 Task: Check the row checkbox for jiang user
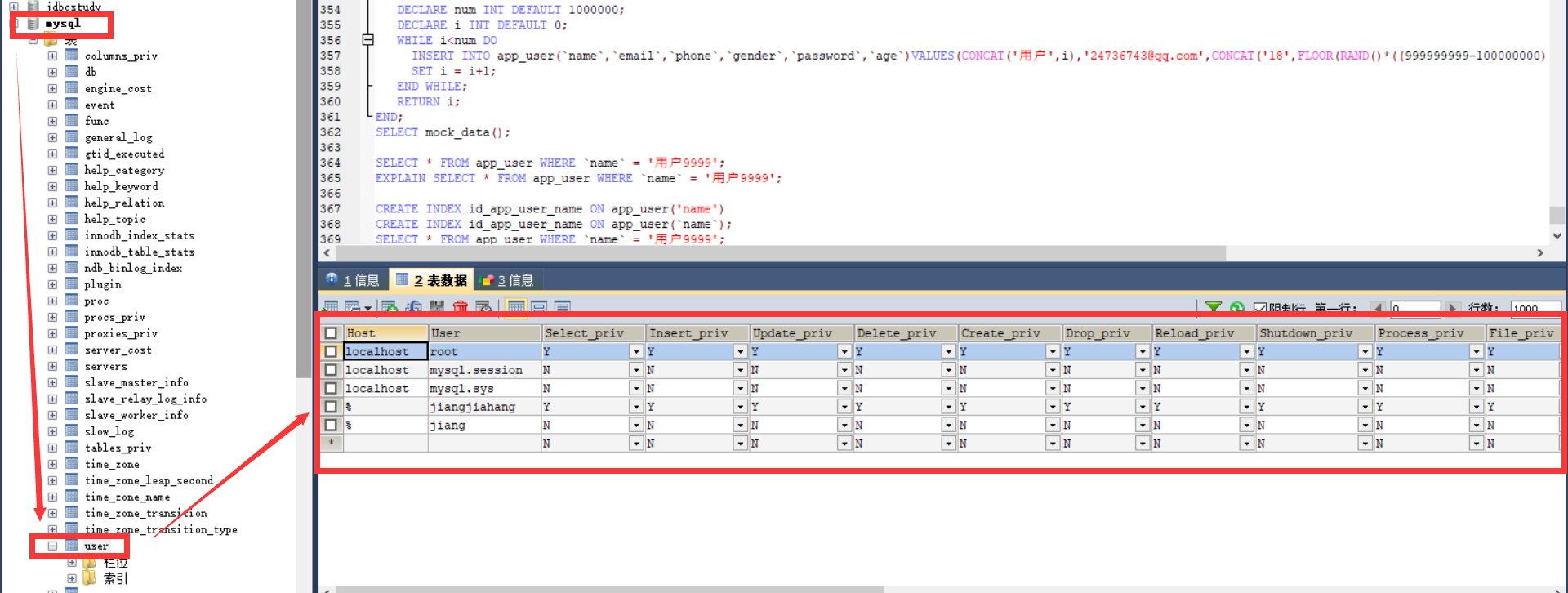[x=331, y=425]
